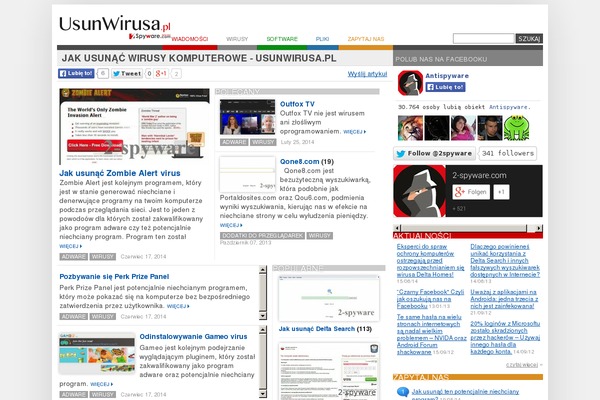
Task: Open Te same hasła na wielu stronach news
Action: [431, 334]
